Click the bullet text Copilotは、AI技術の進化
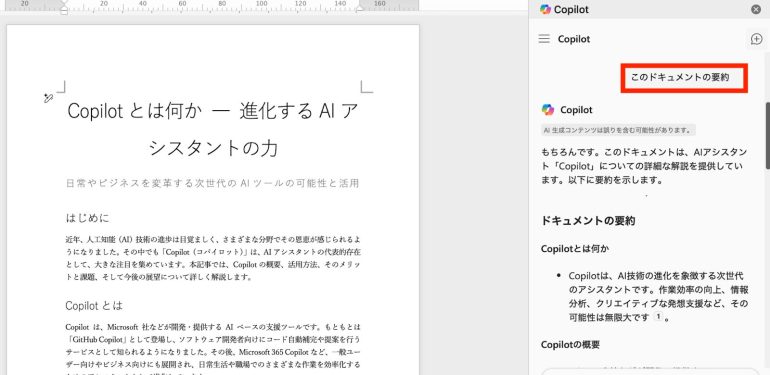 point(659,296)
